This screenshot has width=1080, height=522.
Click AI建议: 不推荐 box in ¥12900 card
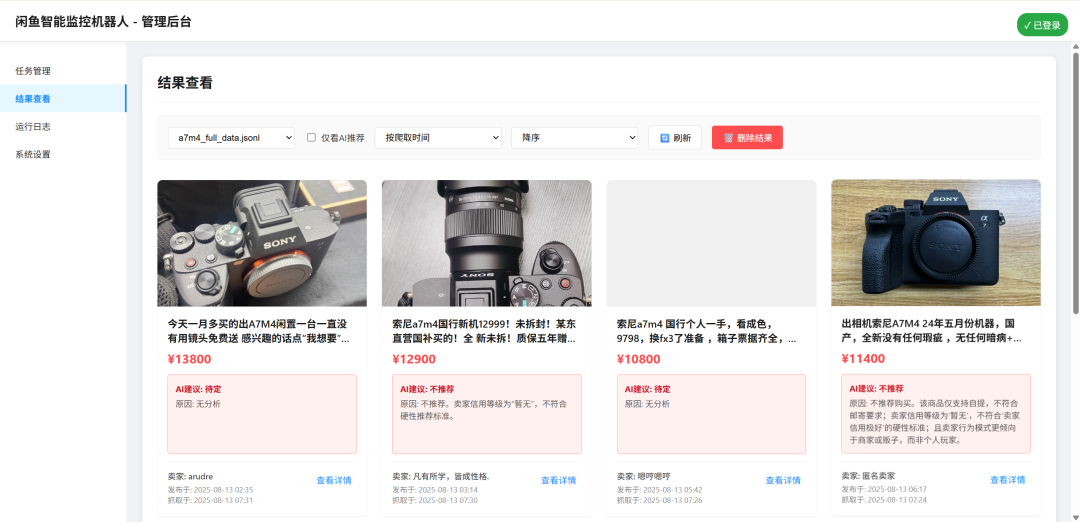click(487, 414)
